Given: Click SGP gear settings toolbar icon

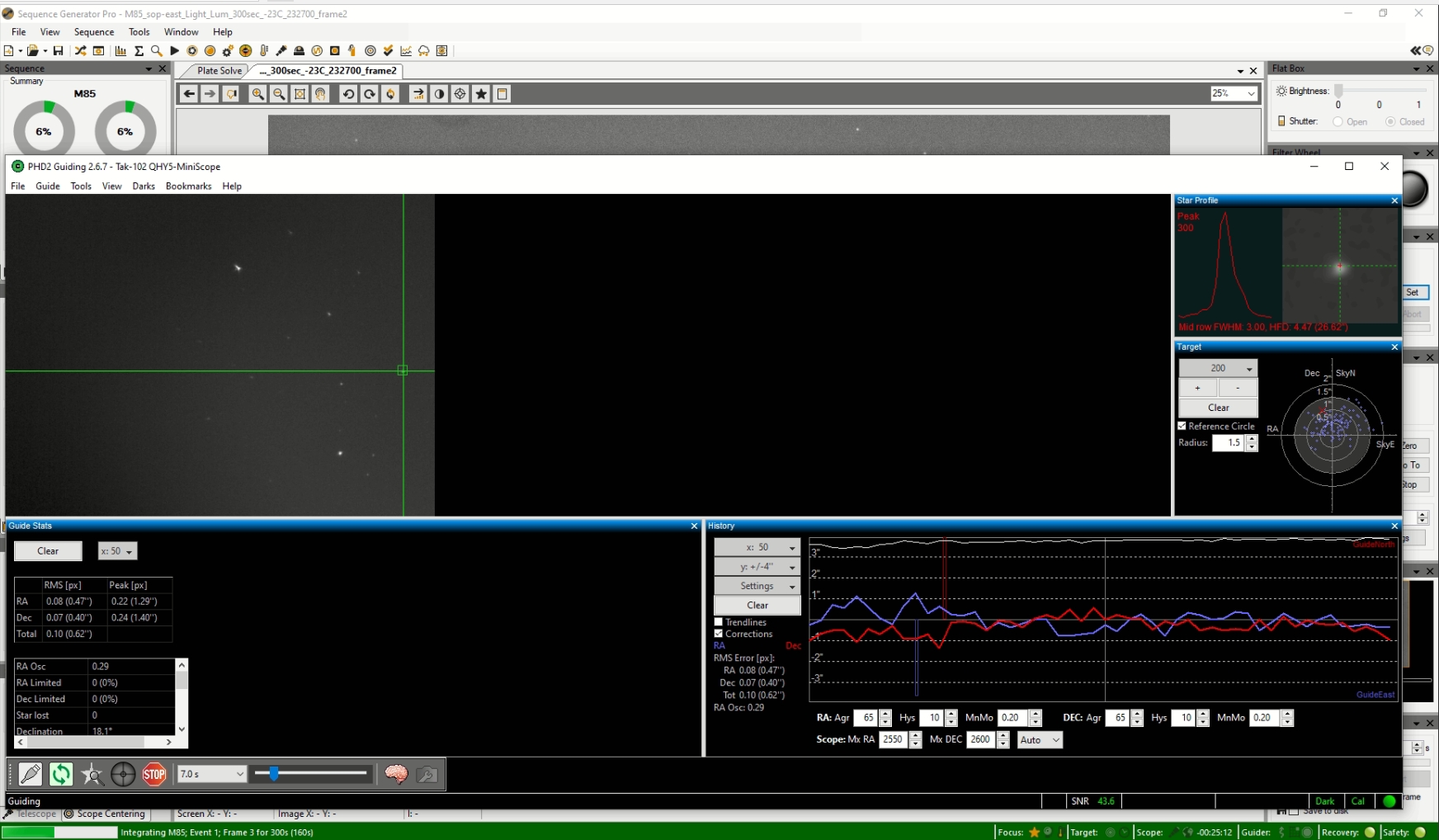Looking at the screenshot, I should click(x=228, y=50).
